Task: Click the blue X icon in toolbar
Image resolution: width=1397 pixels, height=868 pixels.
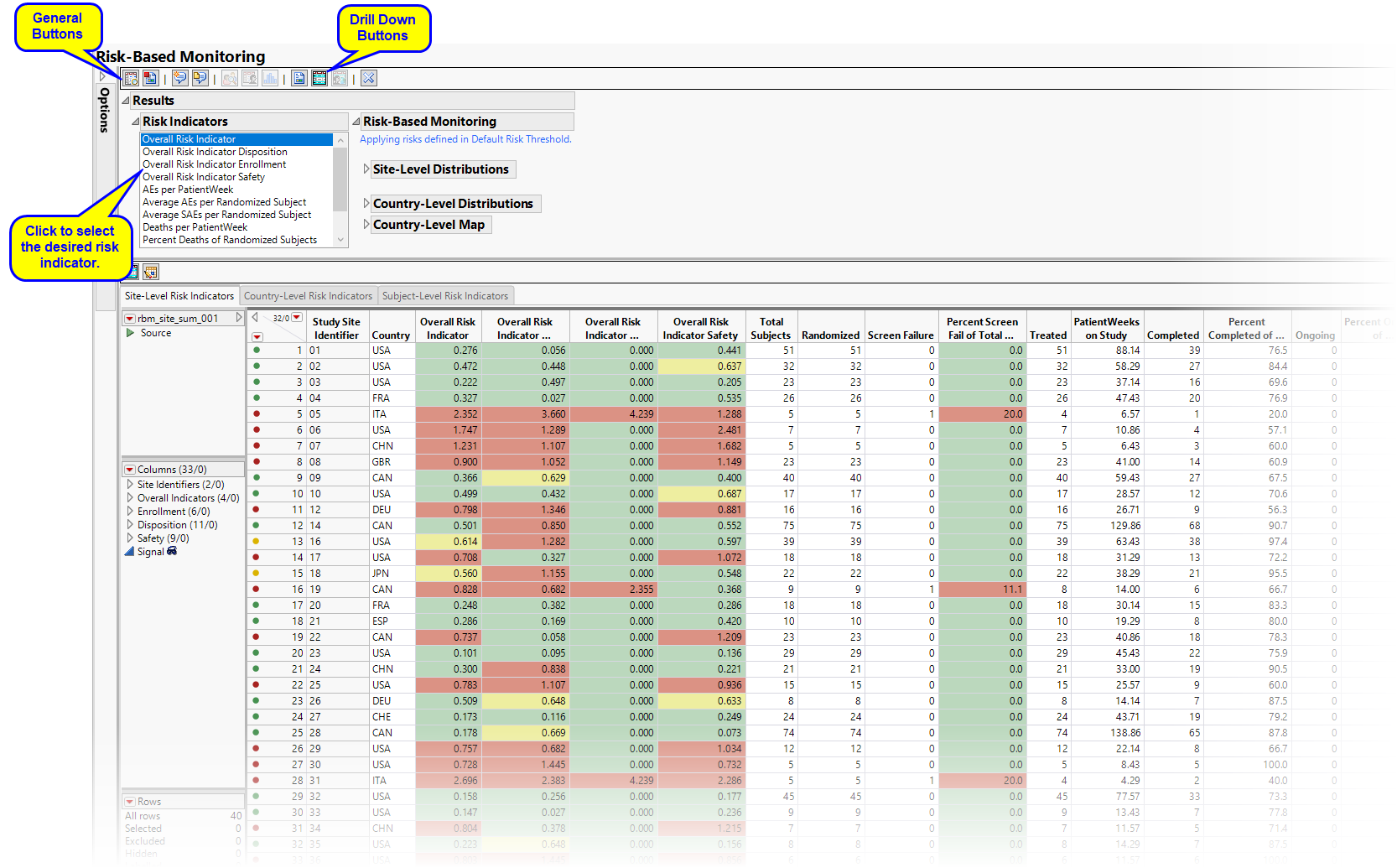Action: pyautogui.click(x=369, y=78)
